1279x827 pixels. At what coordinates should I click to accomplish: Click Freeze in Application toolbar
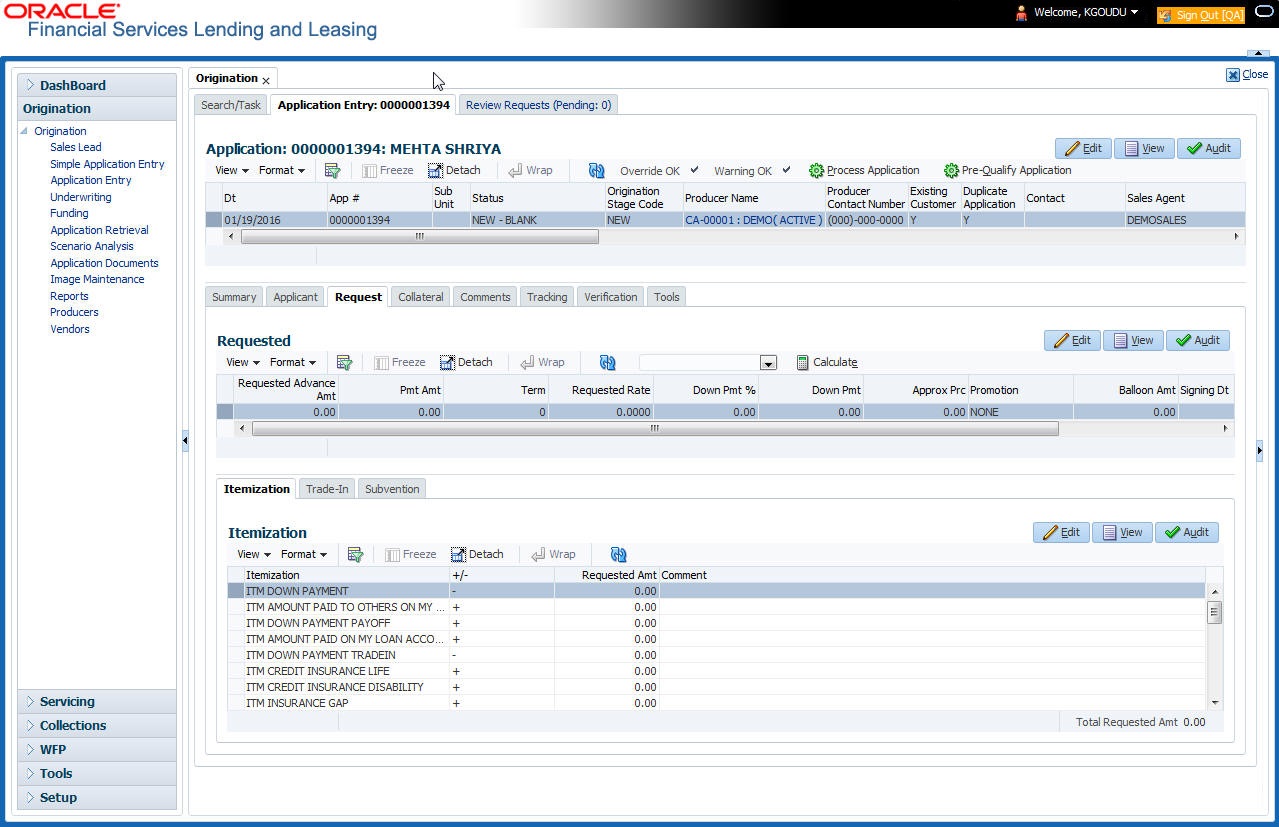(x=387, y=170)
